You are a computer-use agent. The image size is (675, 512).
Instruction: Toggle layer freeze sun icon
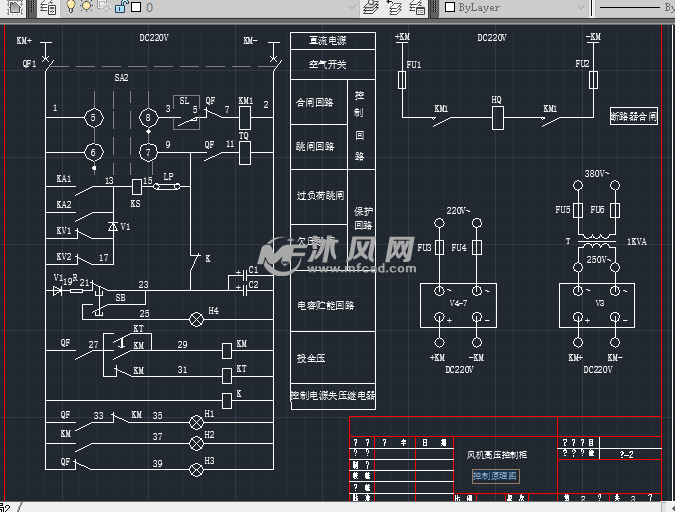coord(87,7)
